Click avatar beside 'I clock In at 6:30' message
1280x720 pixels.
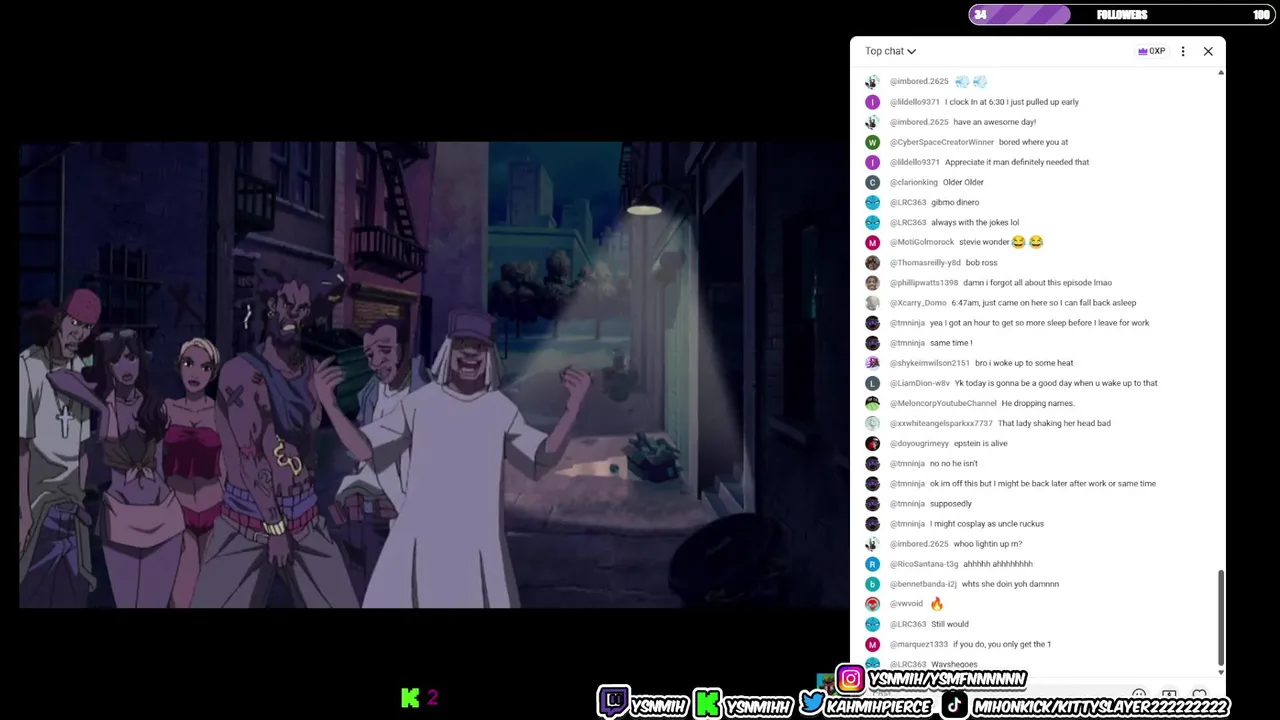(872, 102)
